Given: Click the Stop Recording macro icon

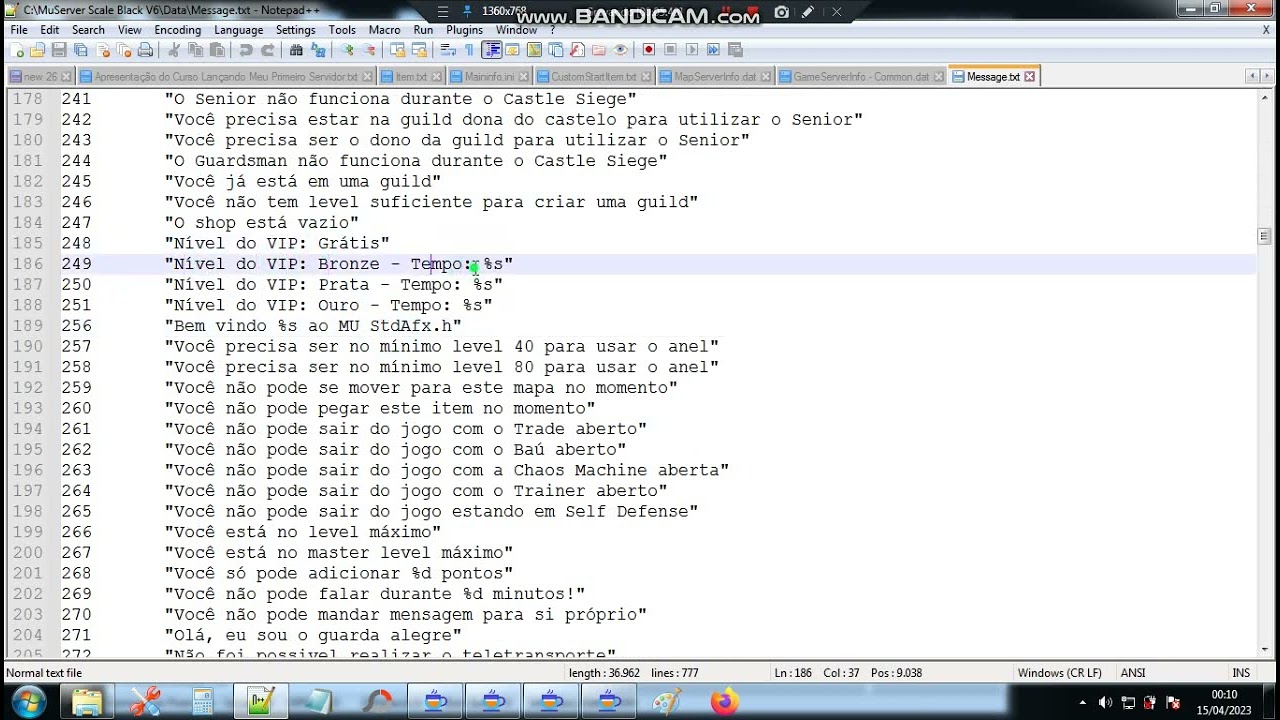Looking at the screenshot, I should 671,50.
